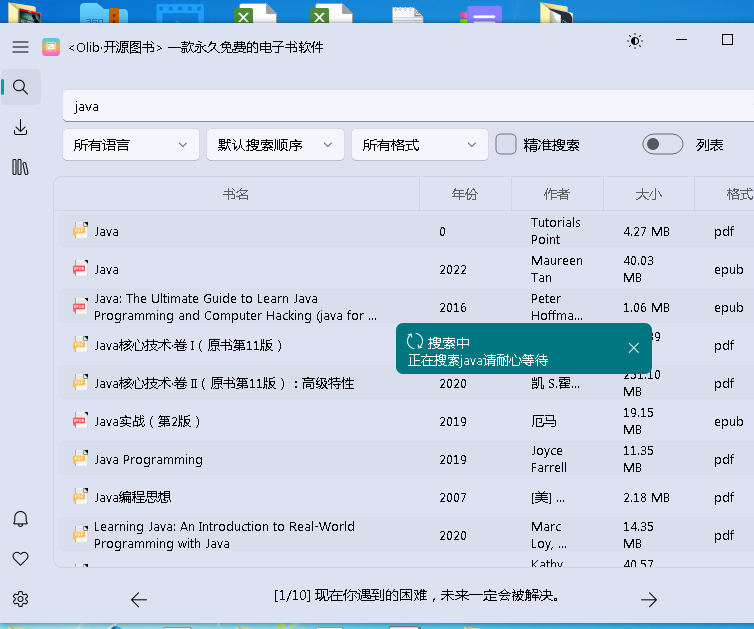Image resolution: width=754 pixels, height=629 pixels.
Task: Enable the 精准搜索 checkbox
Action: (x=506, y=144)
